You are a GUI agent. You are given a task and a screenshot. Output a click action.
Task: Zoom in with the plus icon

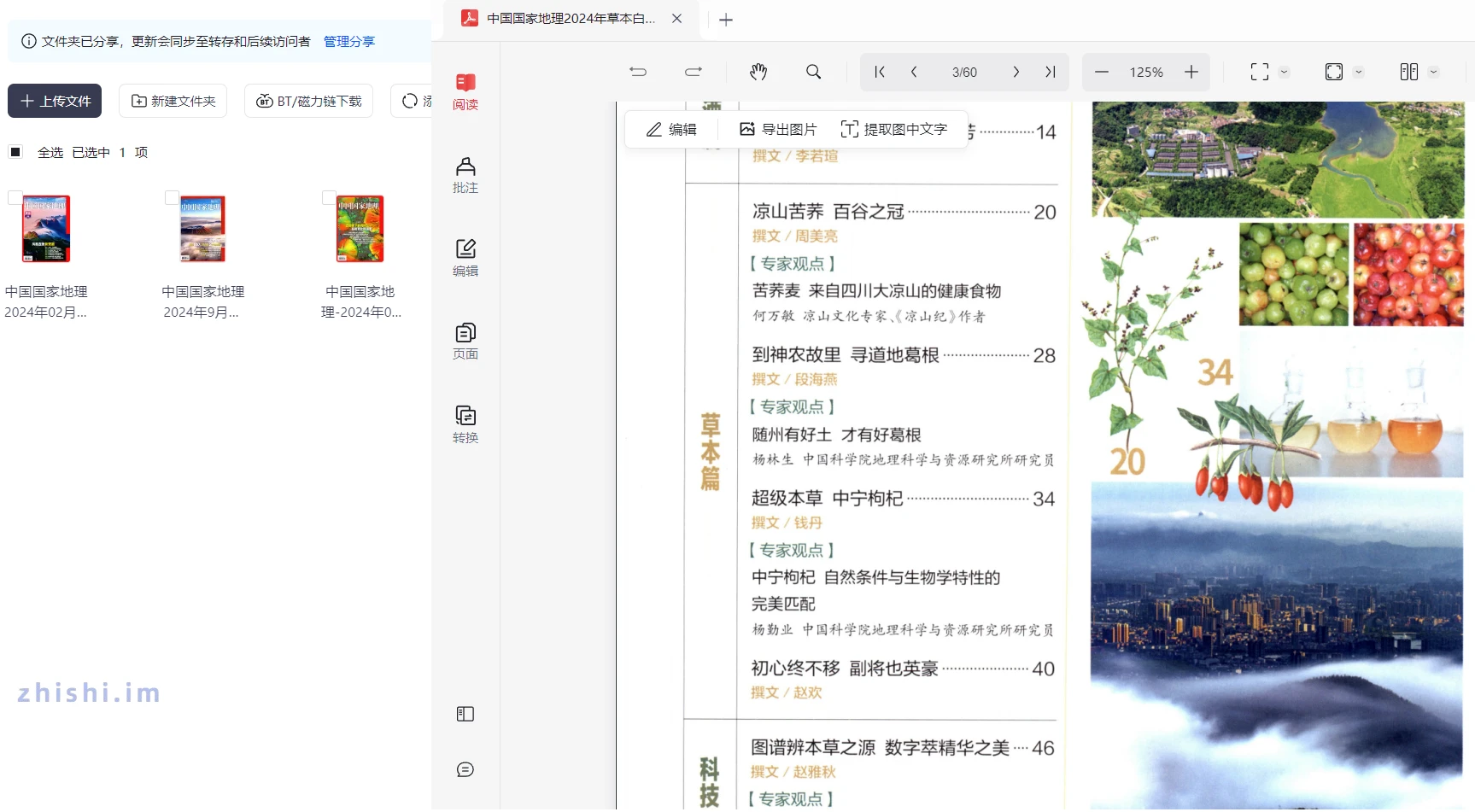(1191, 72)
